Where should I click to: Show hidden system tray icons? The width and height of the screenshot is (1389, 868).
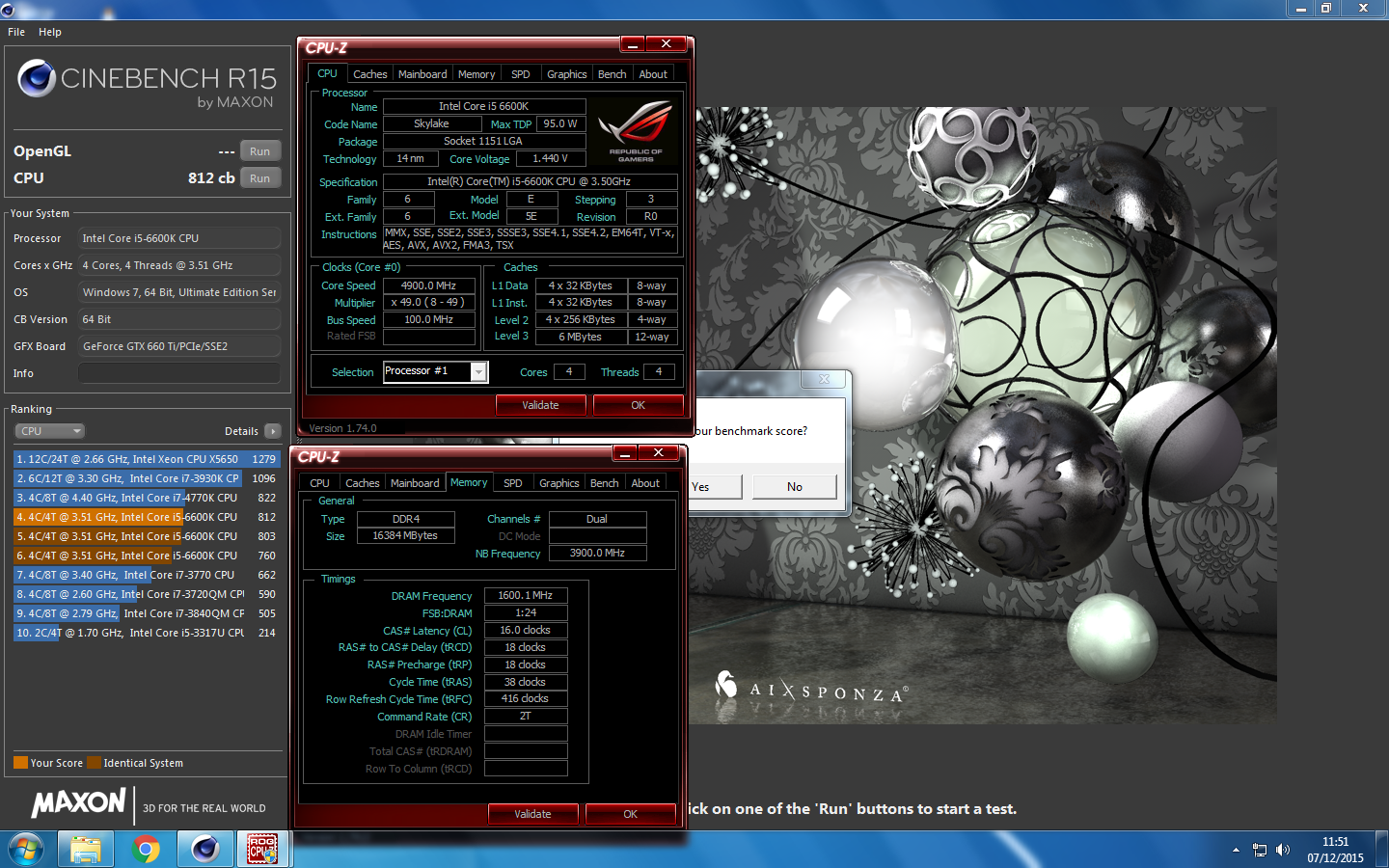[1236, 850]
